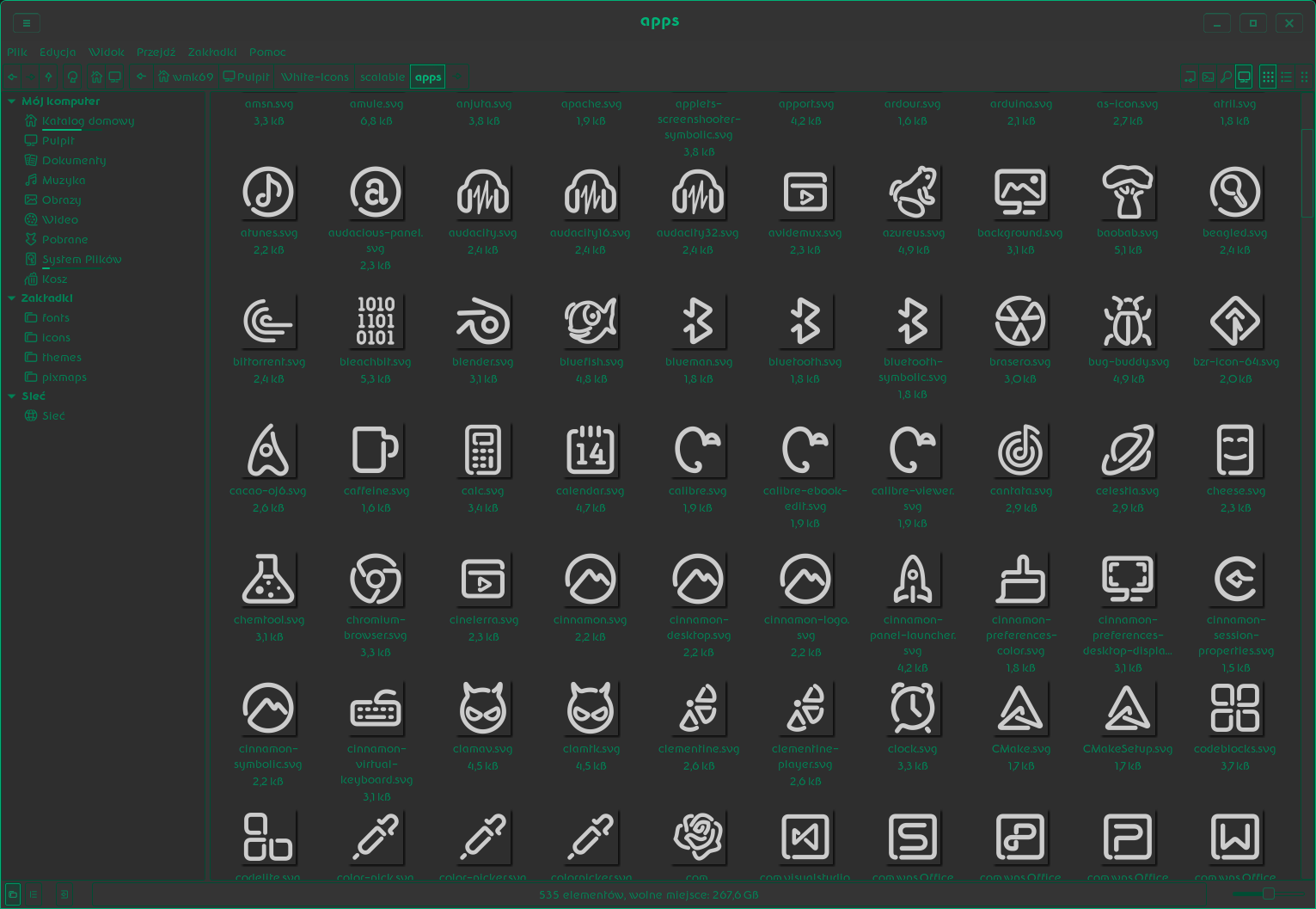Navigate to scalable in the path bar

click(x=383, y=77)
